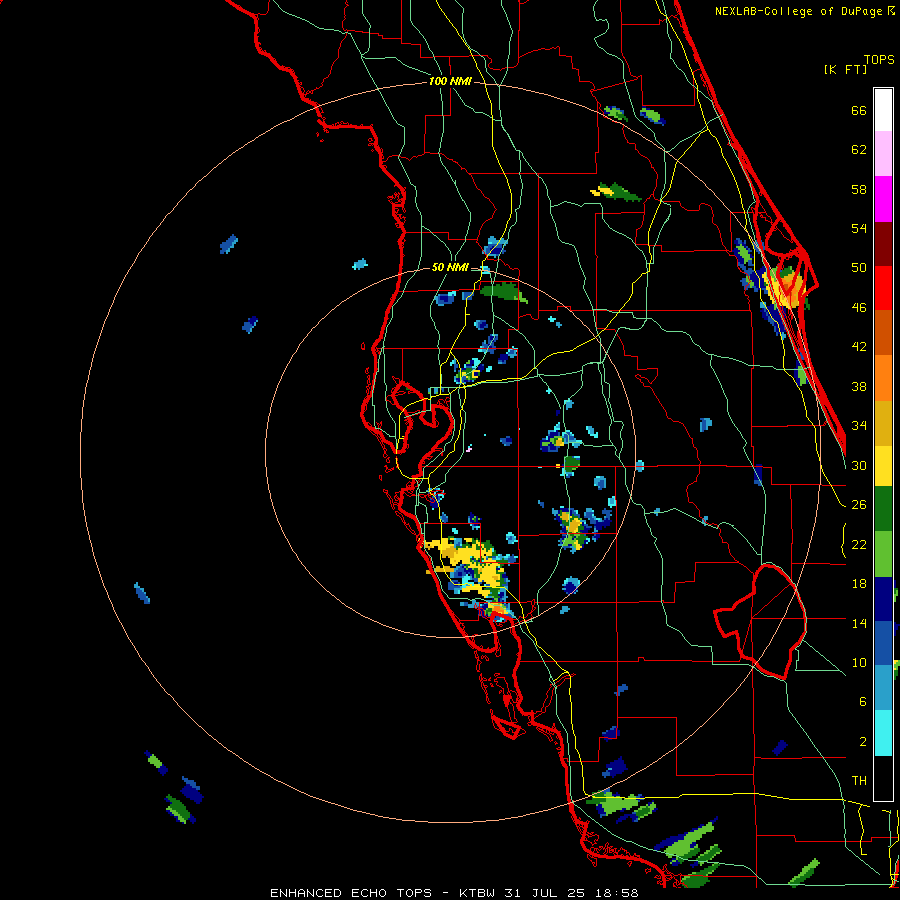Click the gold legend swatch
Screen dimensions: 900x900
(x=883, y=423)
